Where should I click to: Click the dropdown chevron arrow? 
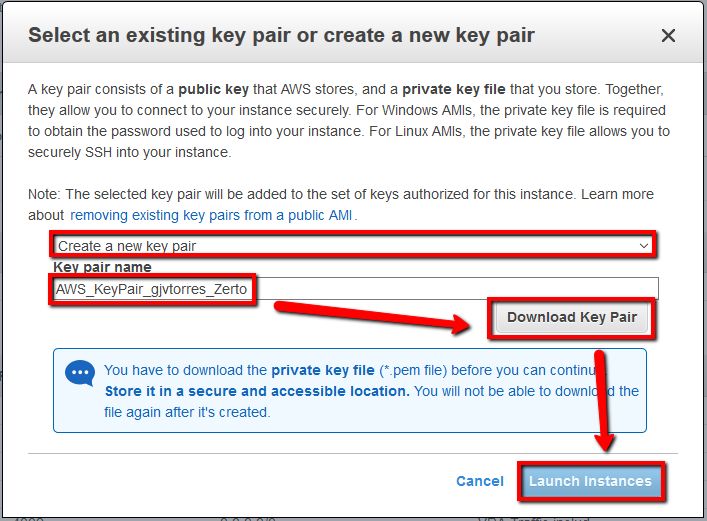click(x=643, y=246)
